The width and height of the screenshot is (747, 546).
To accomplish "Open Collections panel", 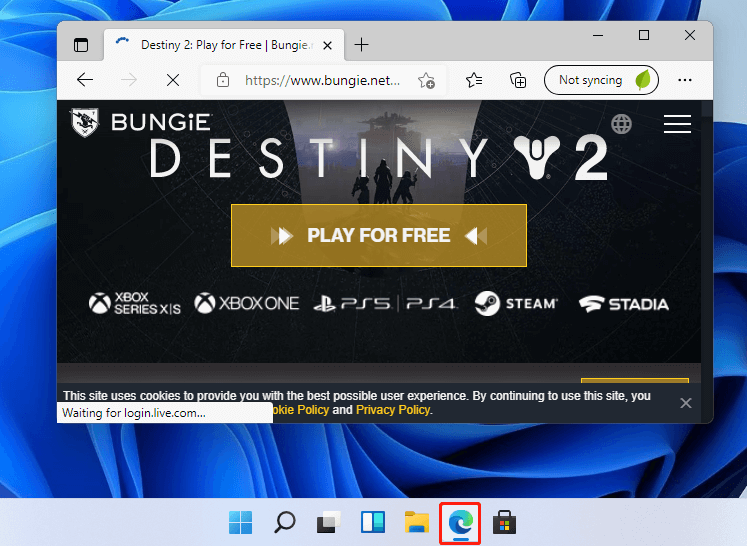I will 518,80.
